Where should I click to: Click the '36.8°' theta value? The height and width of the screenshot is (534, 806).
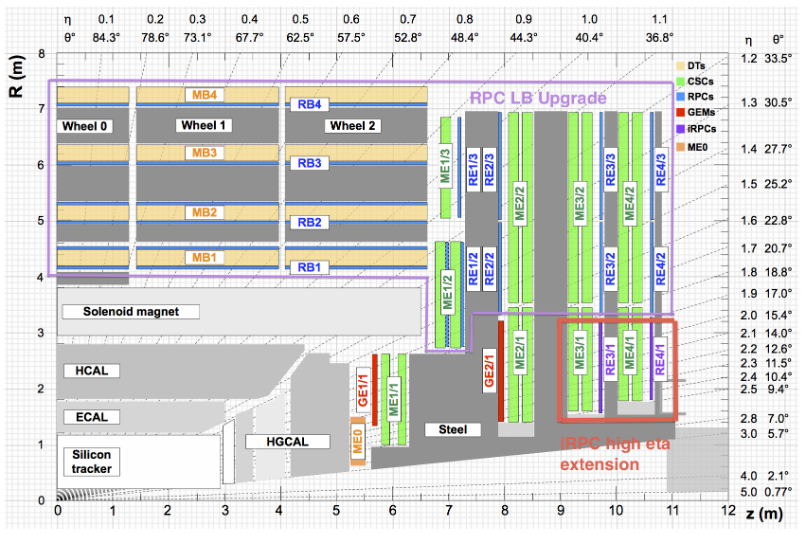[x=660, y=38]
